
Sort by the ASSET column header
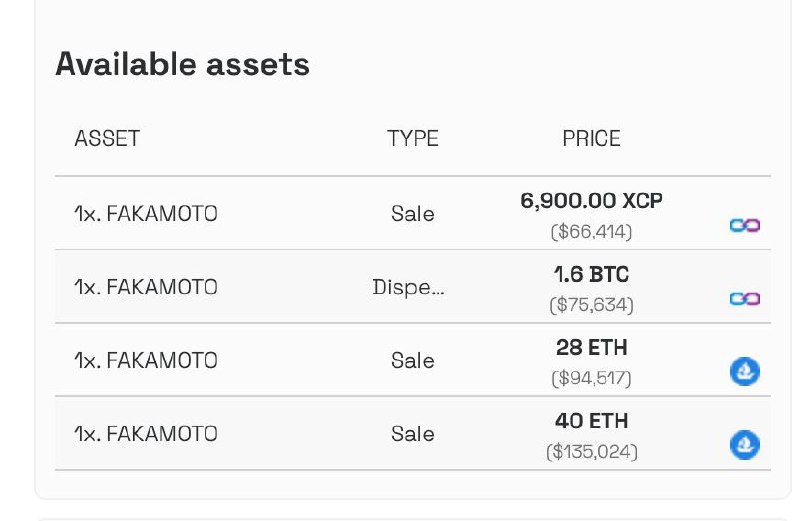(107, 138)
